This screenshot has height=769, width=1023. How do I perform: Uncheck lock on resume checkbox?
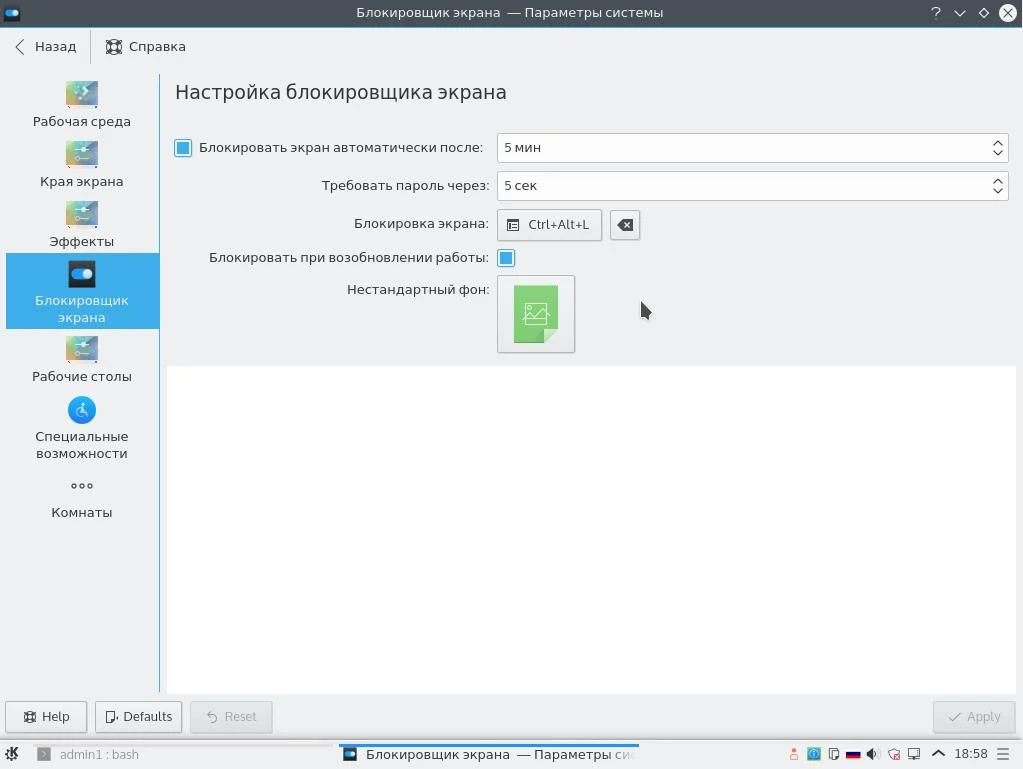tap(506, 258)
